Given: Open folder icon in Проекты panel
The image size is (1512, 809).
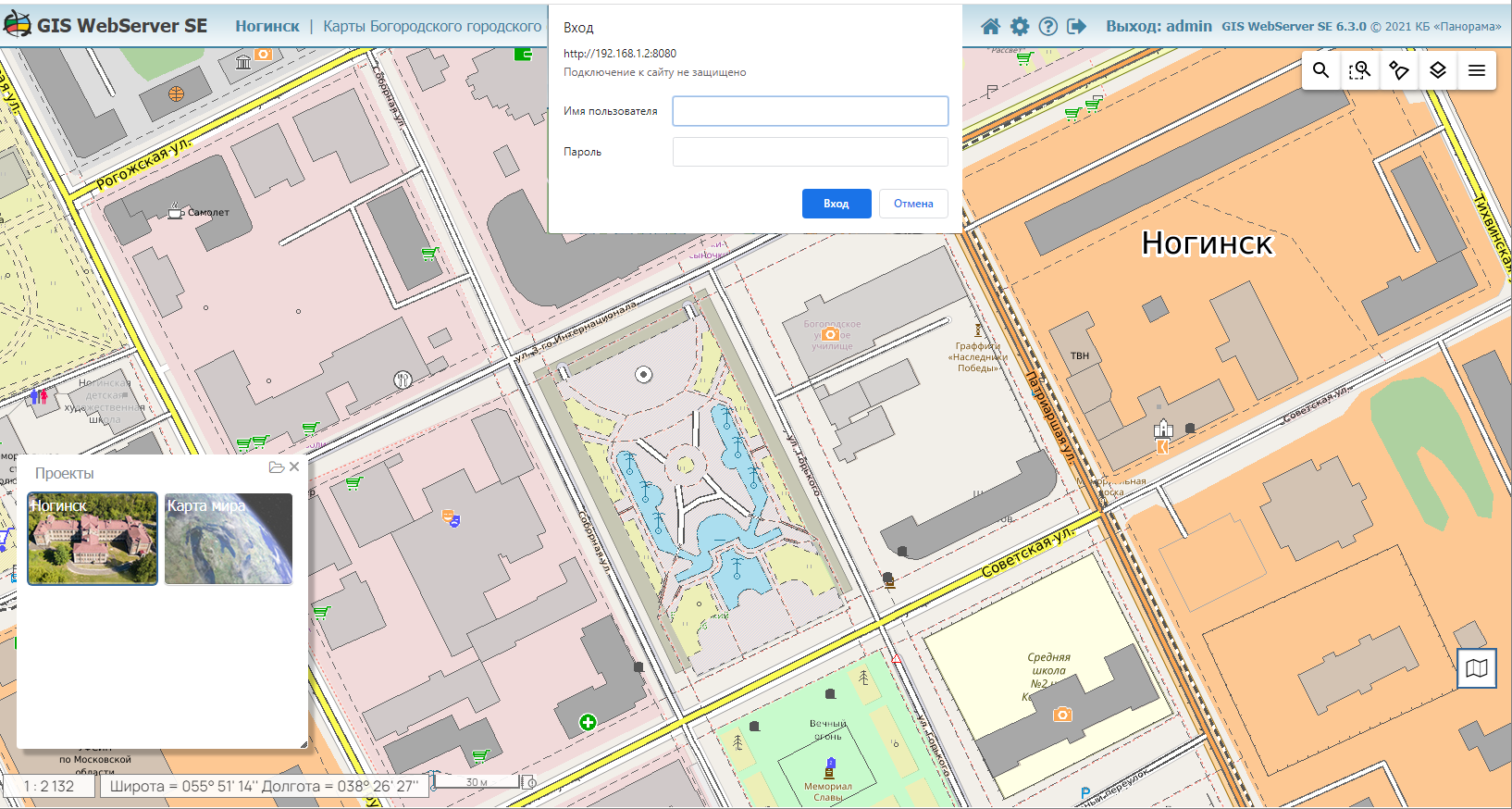Looking at the screenshot, I should (x=276, y=467).
